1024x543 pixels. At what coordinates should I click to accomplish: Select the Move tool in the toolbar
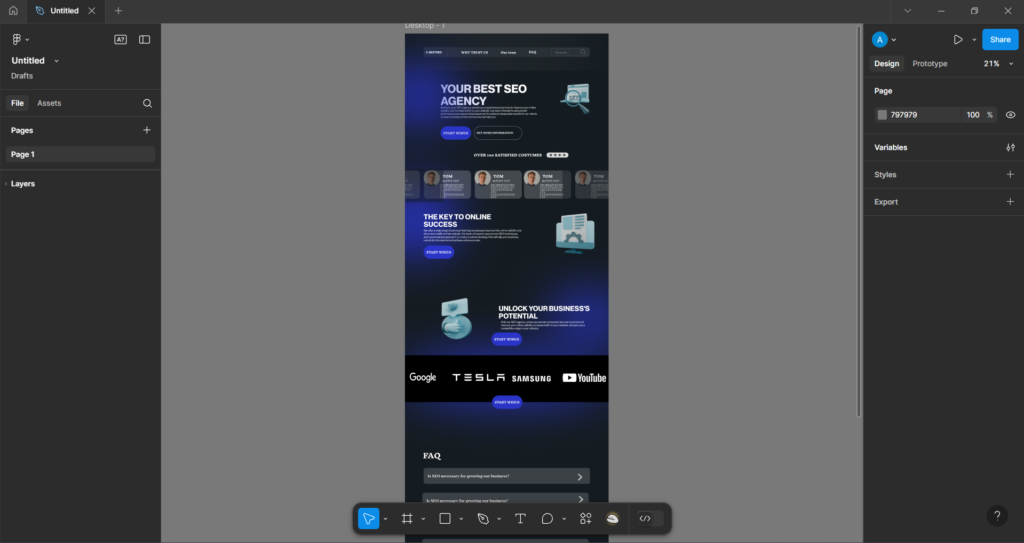click(x=368, y=518)
